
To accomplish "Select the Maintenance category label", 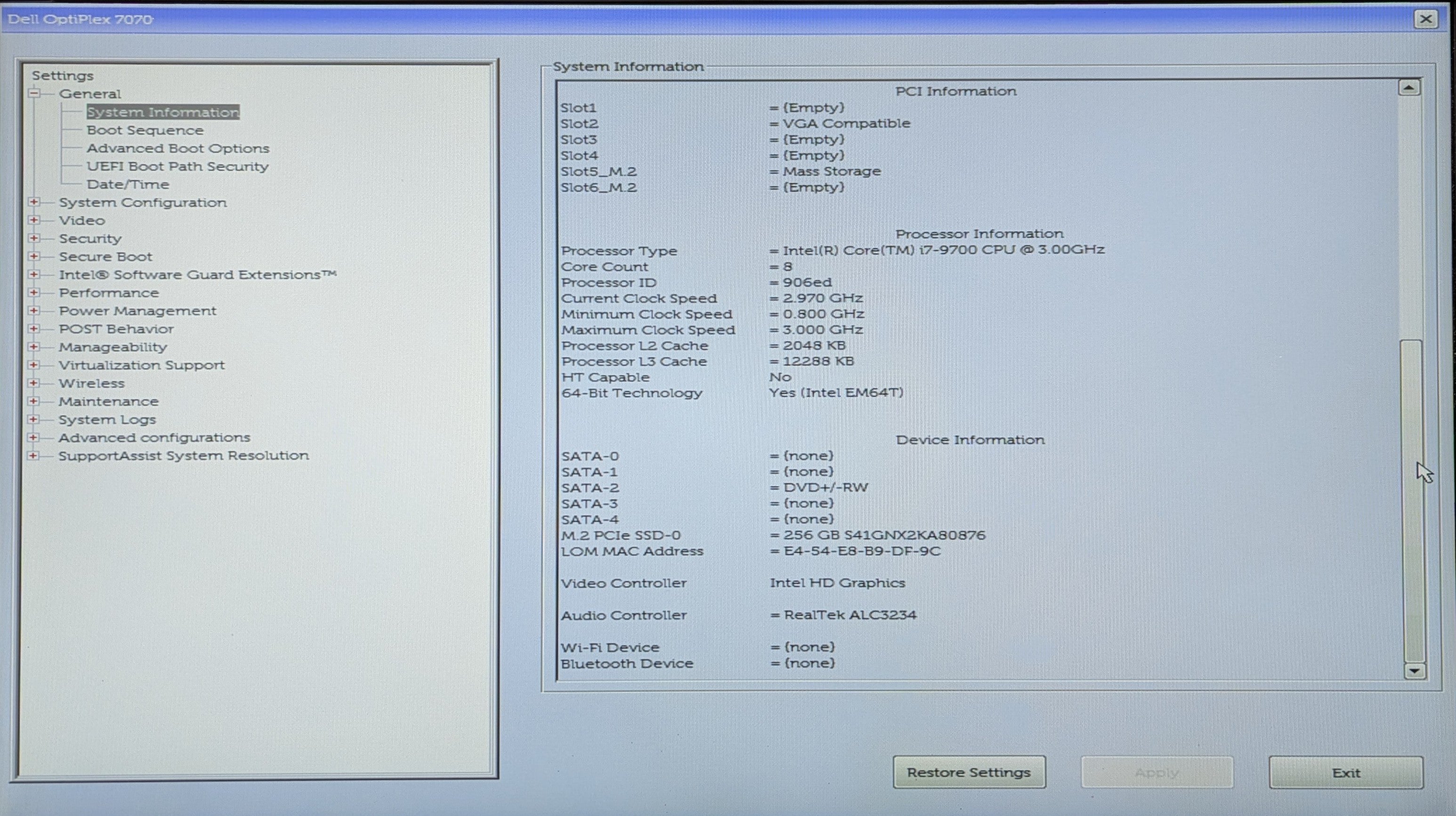I will (108, 401).
